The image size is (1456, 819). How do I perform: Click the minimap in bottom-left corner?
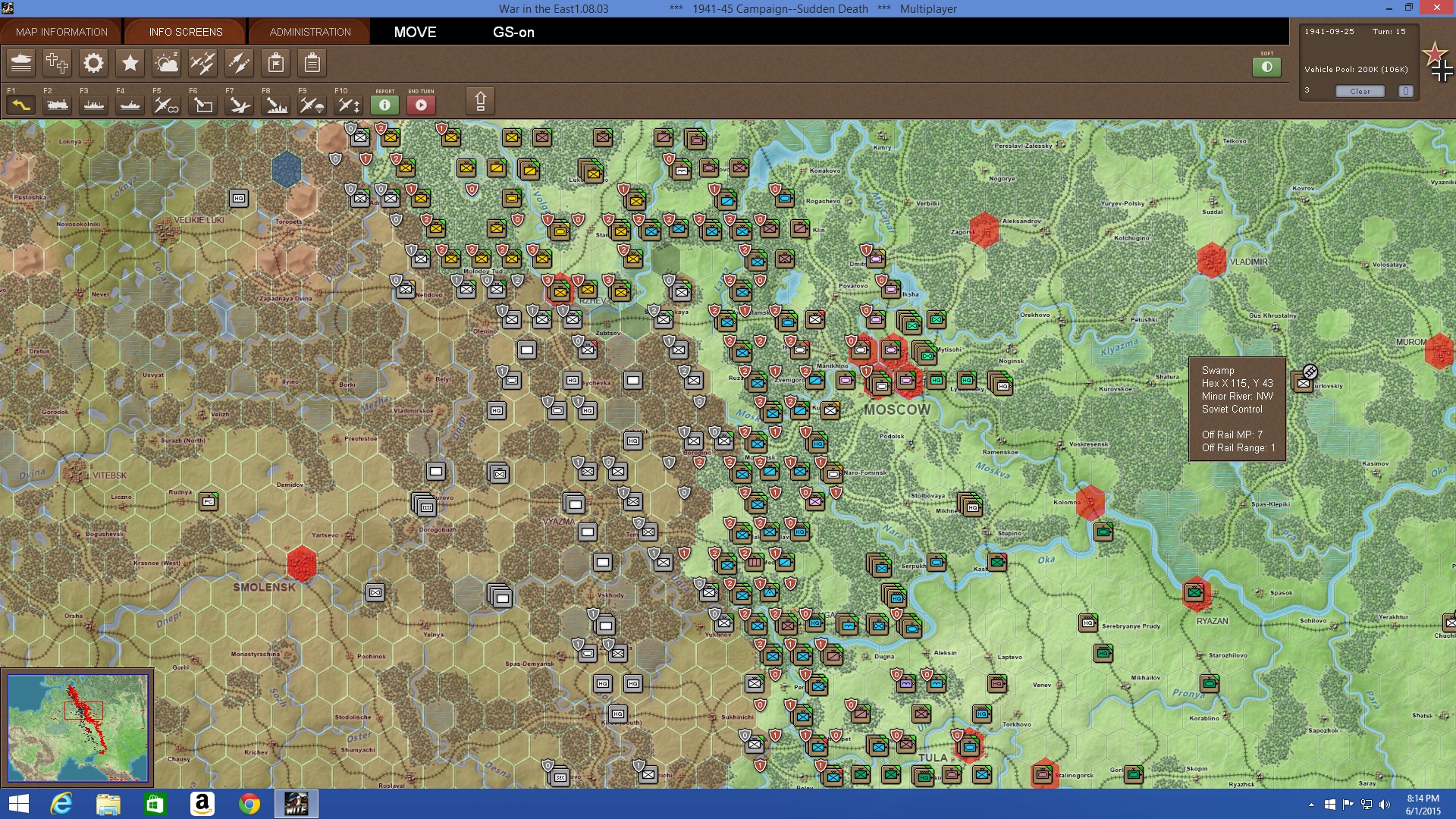(x=77, y=728)
